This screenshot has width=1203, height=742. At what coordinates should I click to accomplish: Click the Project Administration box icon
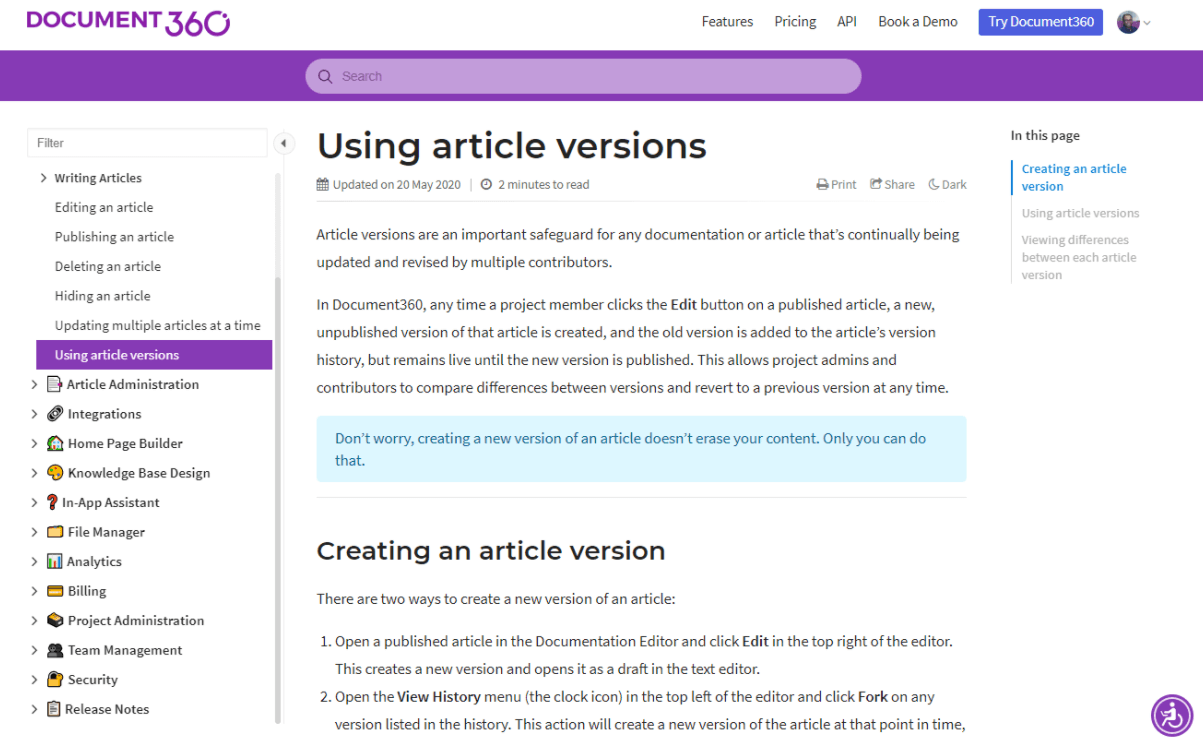[x=55, y=620]
